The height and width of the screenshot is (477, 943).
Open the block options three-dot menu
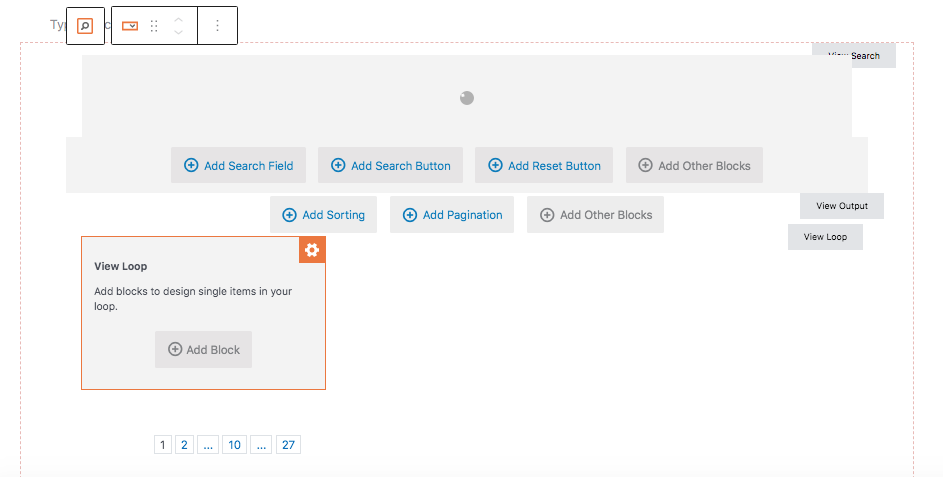tap(217, 26)
